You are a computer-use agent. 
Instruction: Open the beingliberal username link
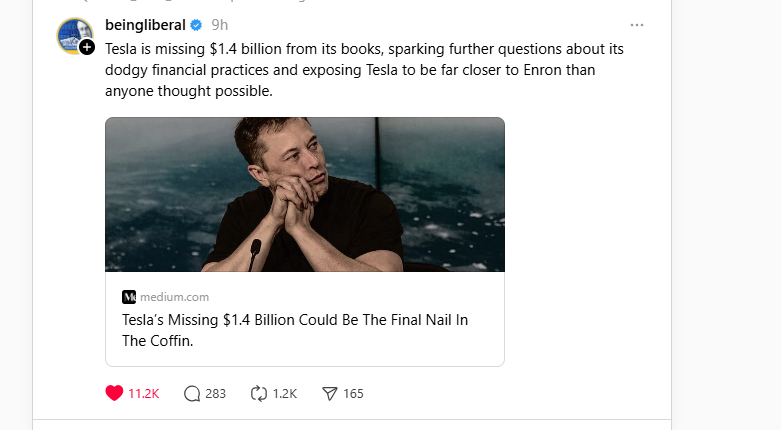145,26
